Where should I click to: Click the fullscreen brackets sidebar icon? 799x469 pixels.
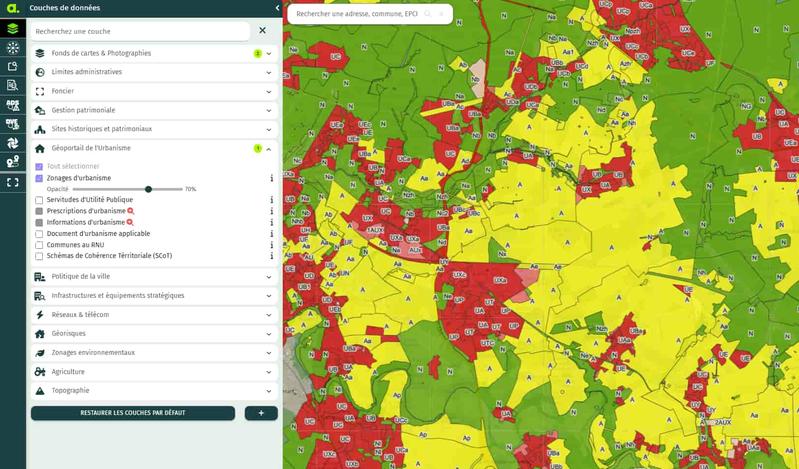pyautogui.click(x=13, y=182)
